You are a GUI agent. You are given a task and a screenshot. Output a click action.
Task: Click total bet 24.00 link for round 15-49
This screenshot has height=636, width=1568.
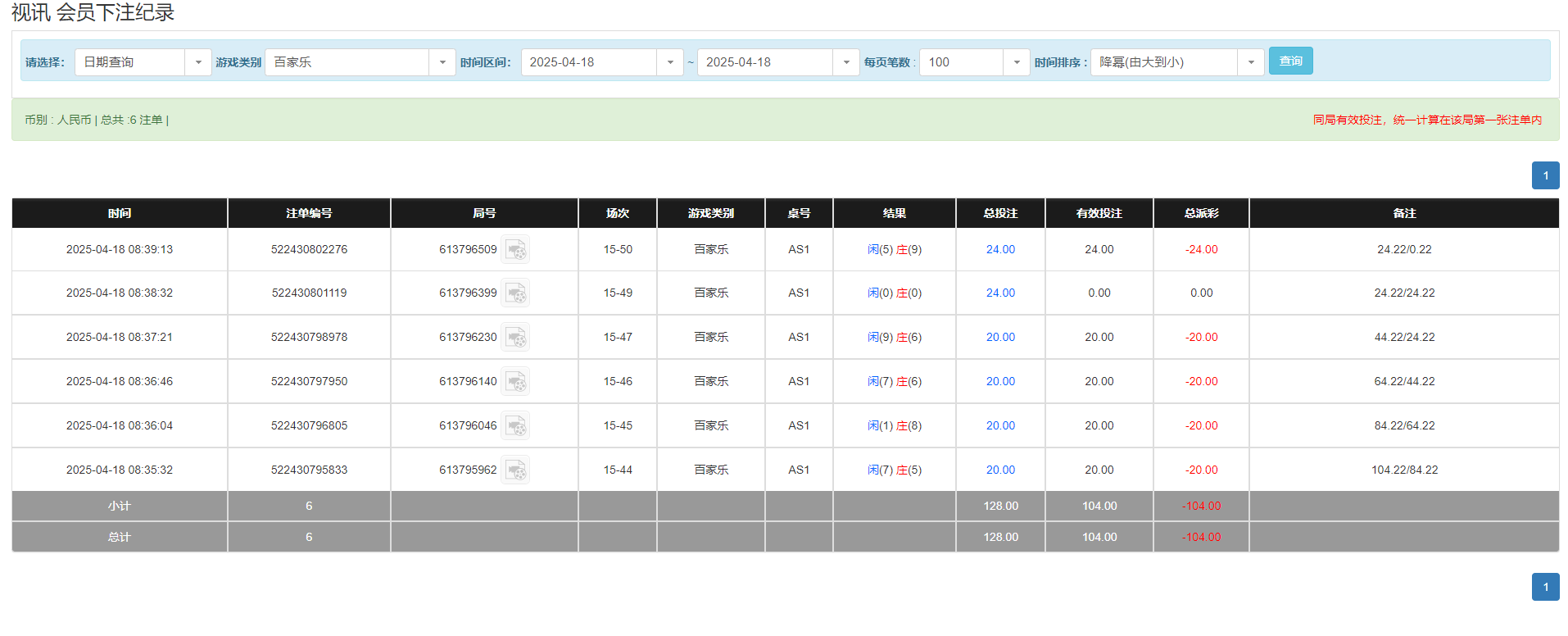1000,293
